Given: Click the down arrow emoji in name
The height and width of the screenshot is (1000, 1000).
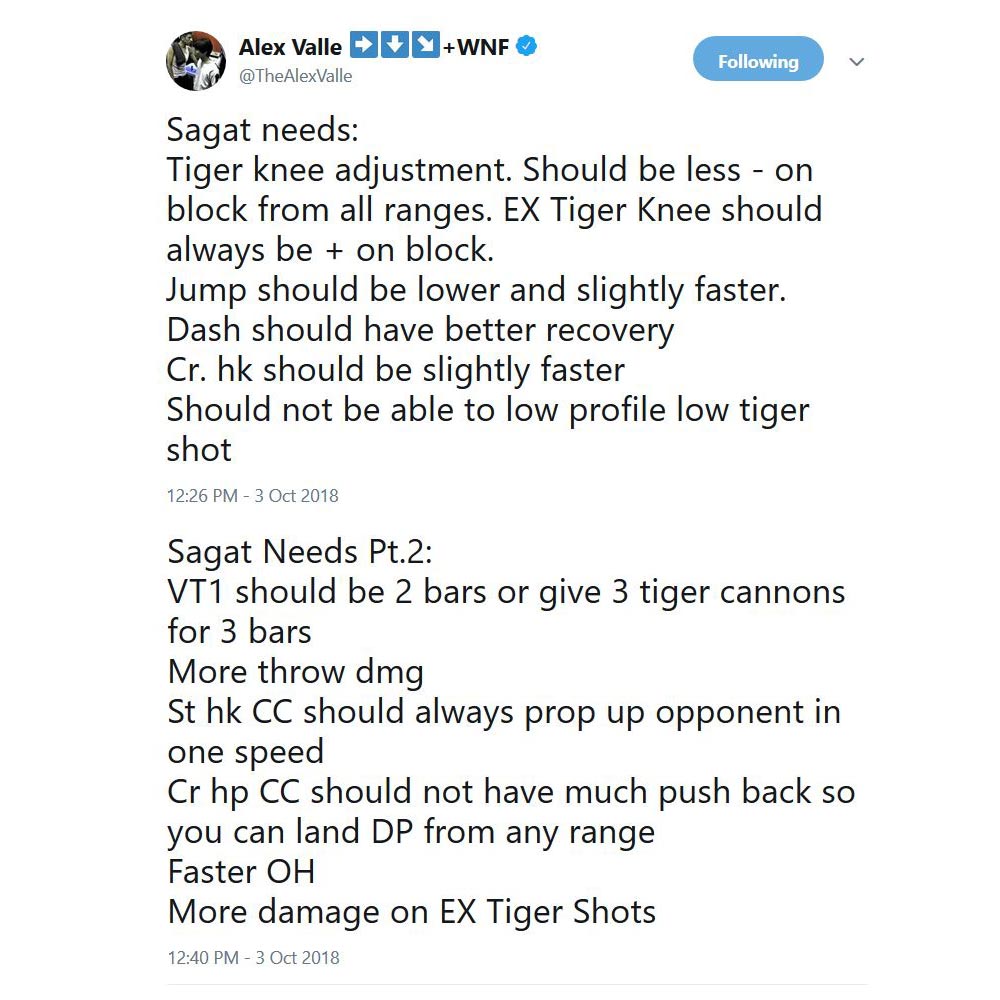Looking at the screenshot, I should [396, 46].
